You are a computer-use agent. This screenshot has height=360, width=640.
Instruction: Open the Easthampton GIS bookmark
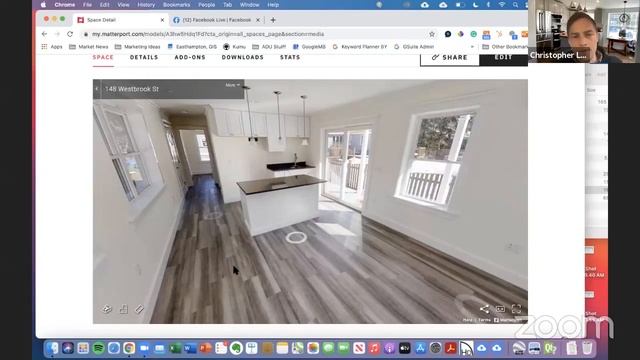192,47
